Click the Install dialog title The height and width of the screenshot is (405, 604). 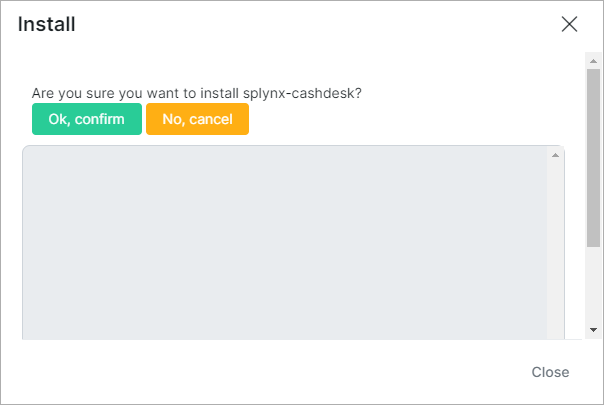47,24
